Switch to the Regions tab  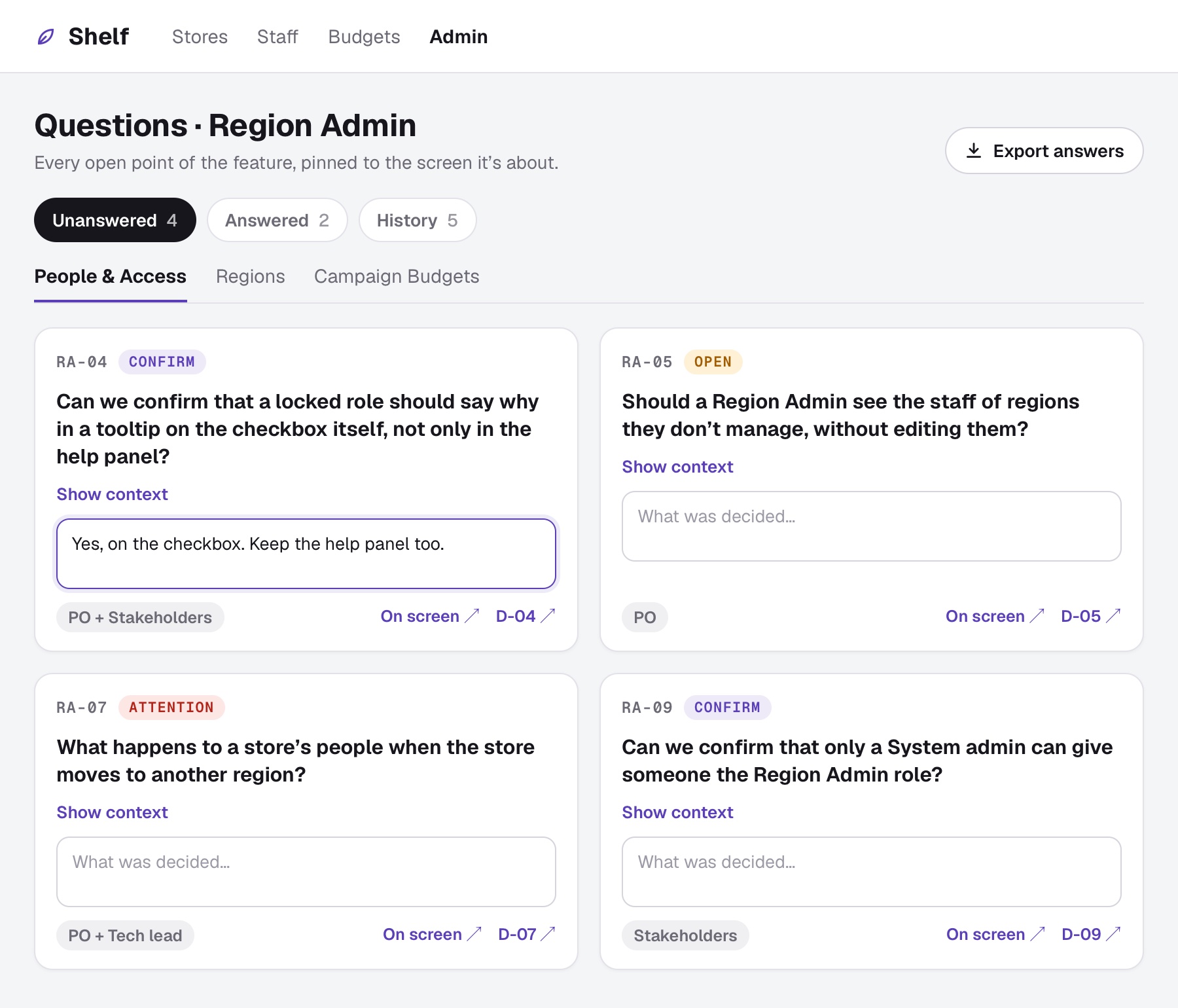pos(251,276)
